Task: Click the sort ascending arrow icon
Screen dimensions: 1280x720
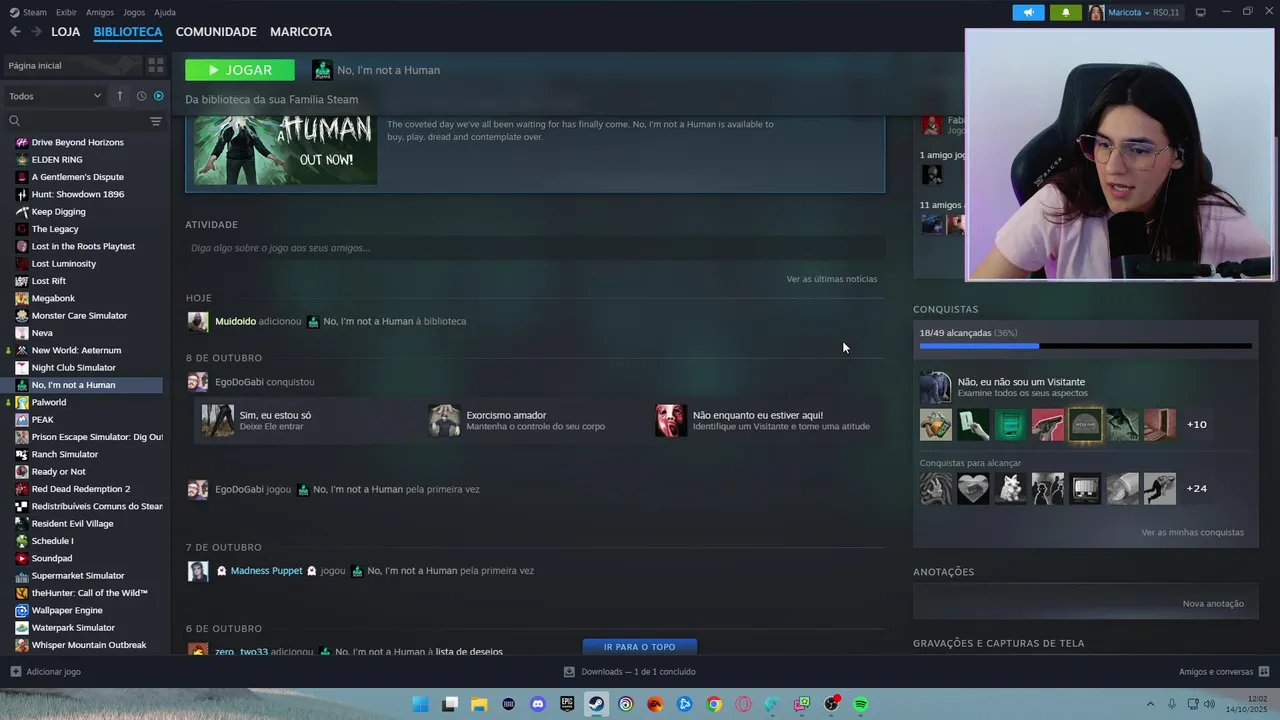Action: pos(120,96)
